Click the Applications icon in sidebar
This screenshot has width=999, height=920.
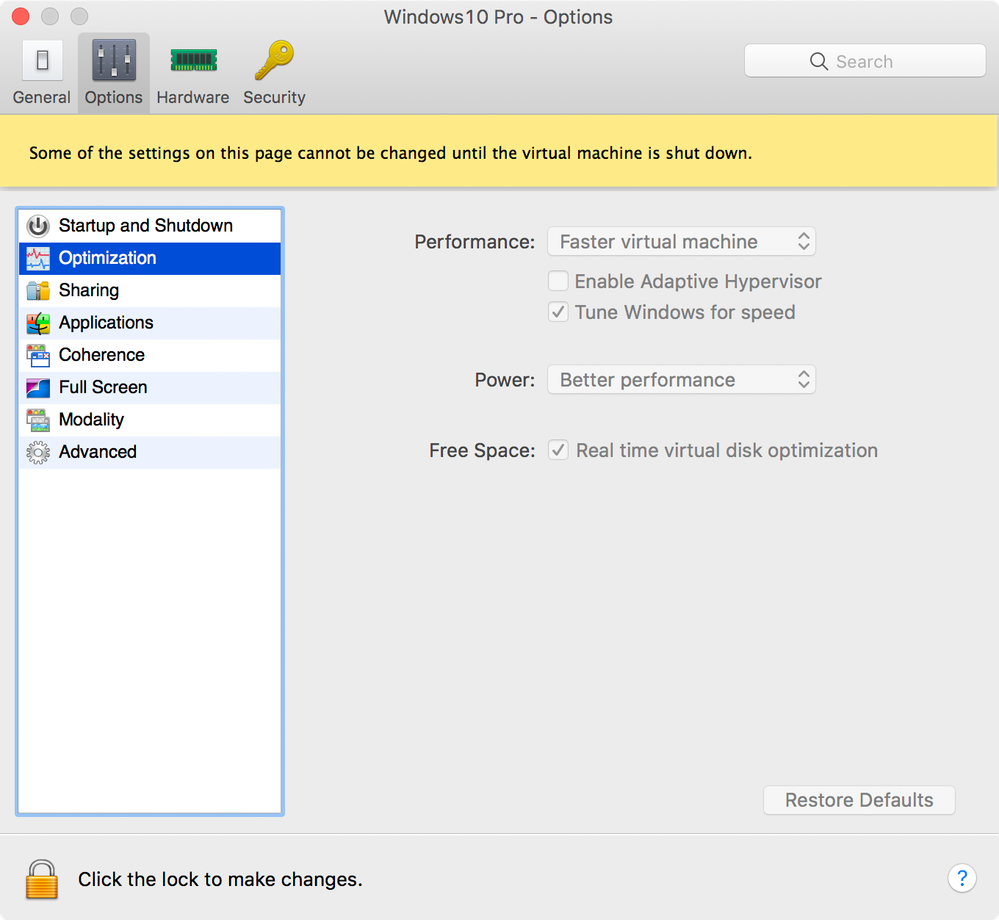coord(38,323)
